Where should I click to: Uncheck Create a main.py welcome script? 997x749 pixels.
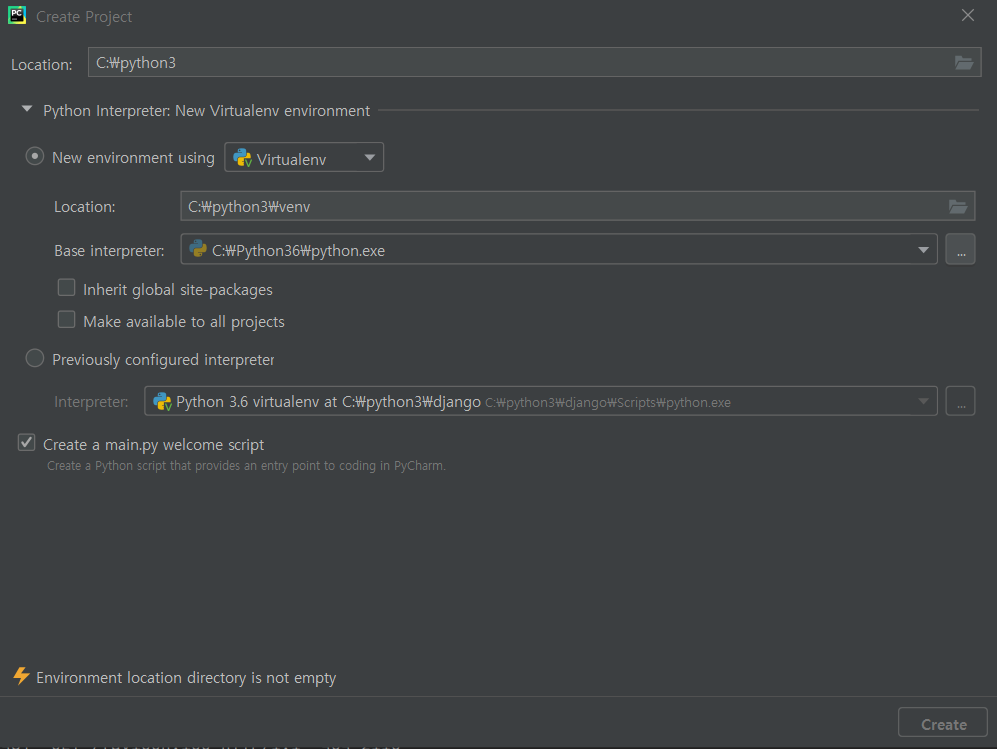[26, 443]
